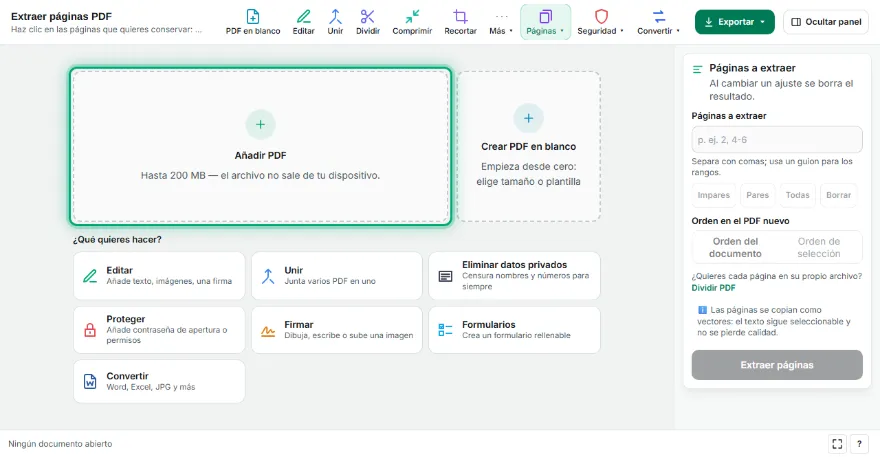Click the Añadir PDF upload area
Image resolution: width=880 pixels, height=457 pixels.
coord(260,147)
